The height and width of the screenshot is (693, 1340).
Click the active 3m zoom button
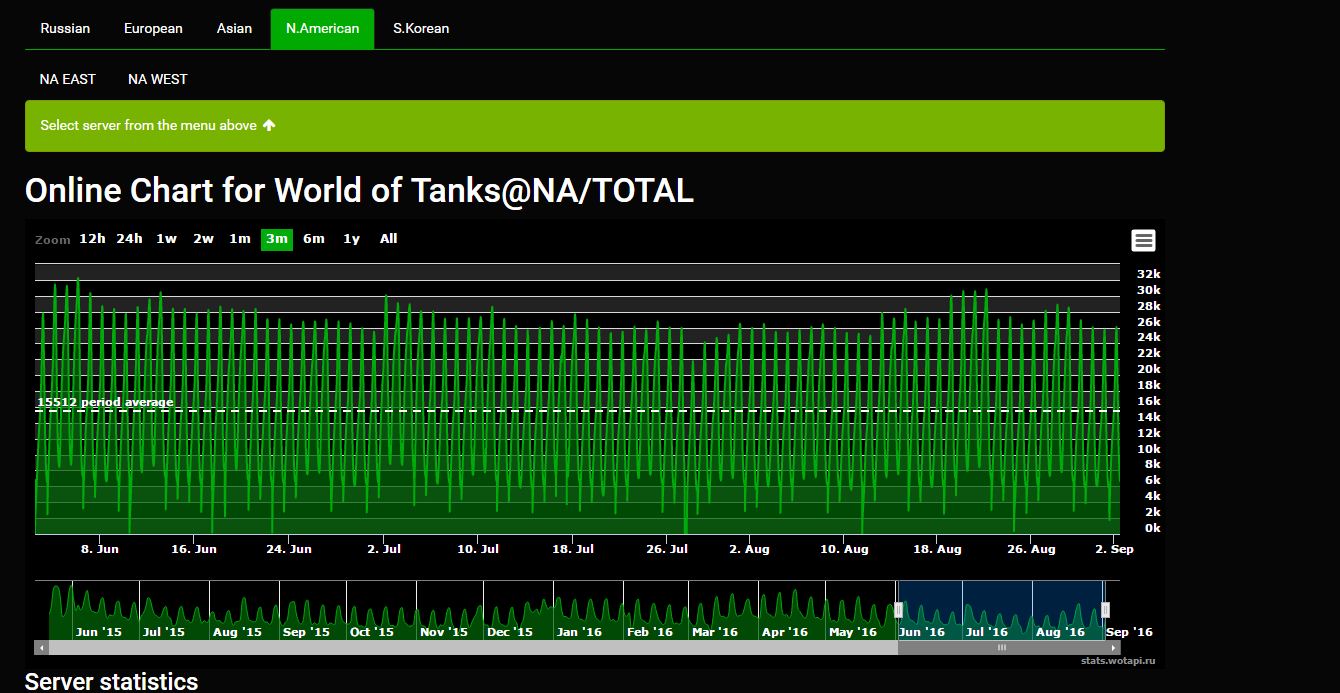(x=277, y=239)
